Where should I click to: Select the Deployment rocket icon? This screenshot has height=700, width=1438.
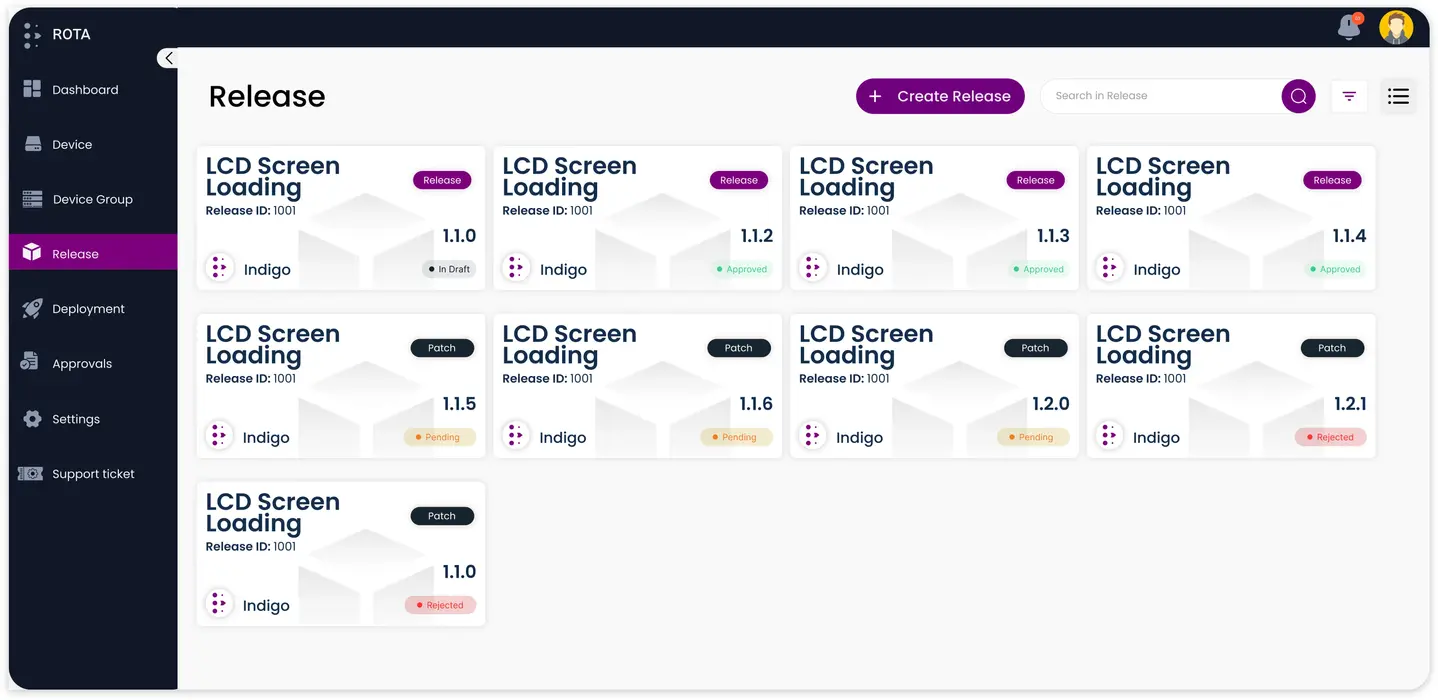pos(32,309)
